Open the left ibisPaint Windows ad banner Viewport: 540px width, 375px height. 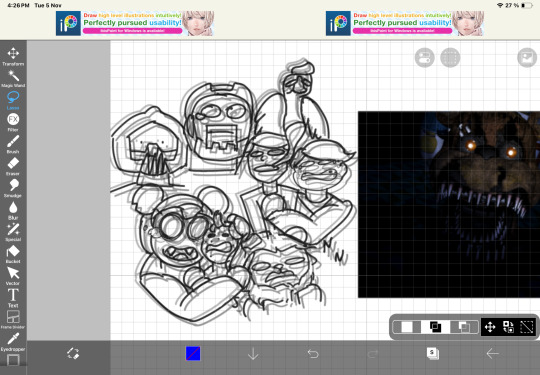[135, 23]
